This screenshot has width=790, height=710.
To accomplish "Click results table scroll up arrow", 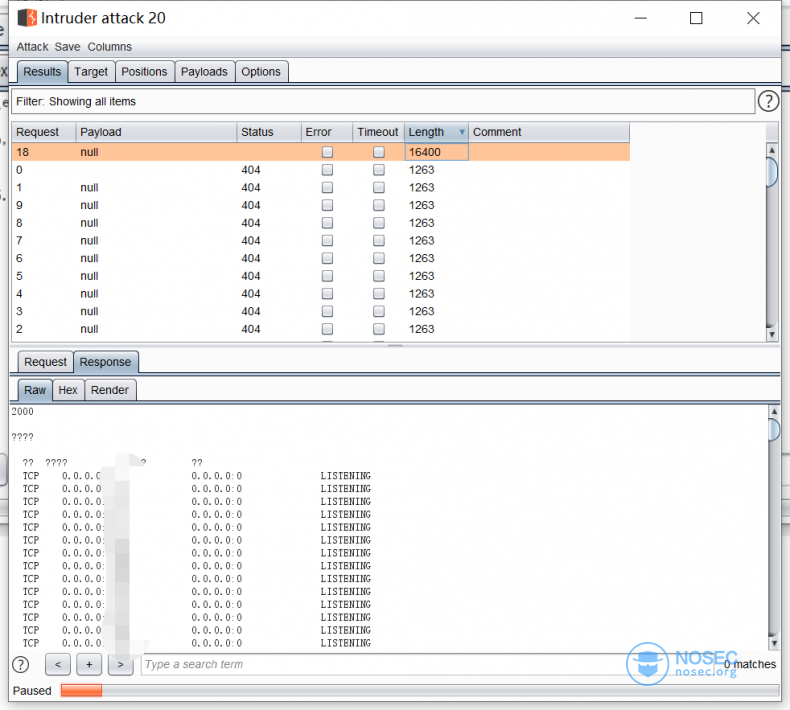I will tap(771, 149).
